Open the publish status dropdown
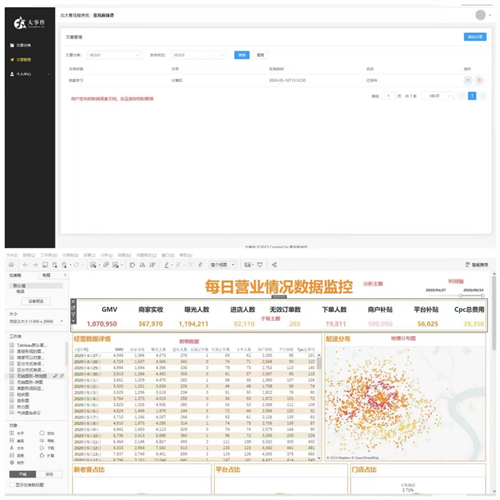The width and height of the screenshot is (500, 500). [198, 55]
